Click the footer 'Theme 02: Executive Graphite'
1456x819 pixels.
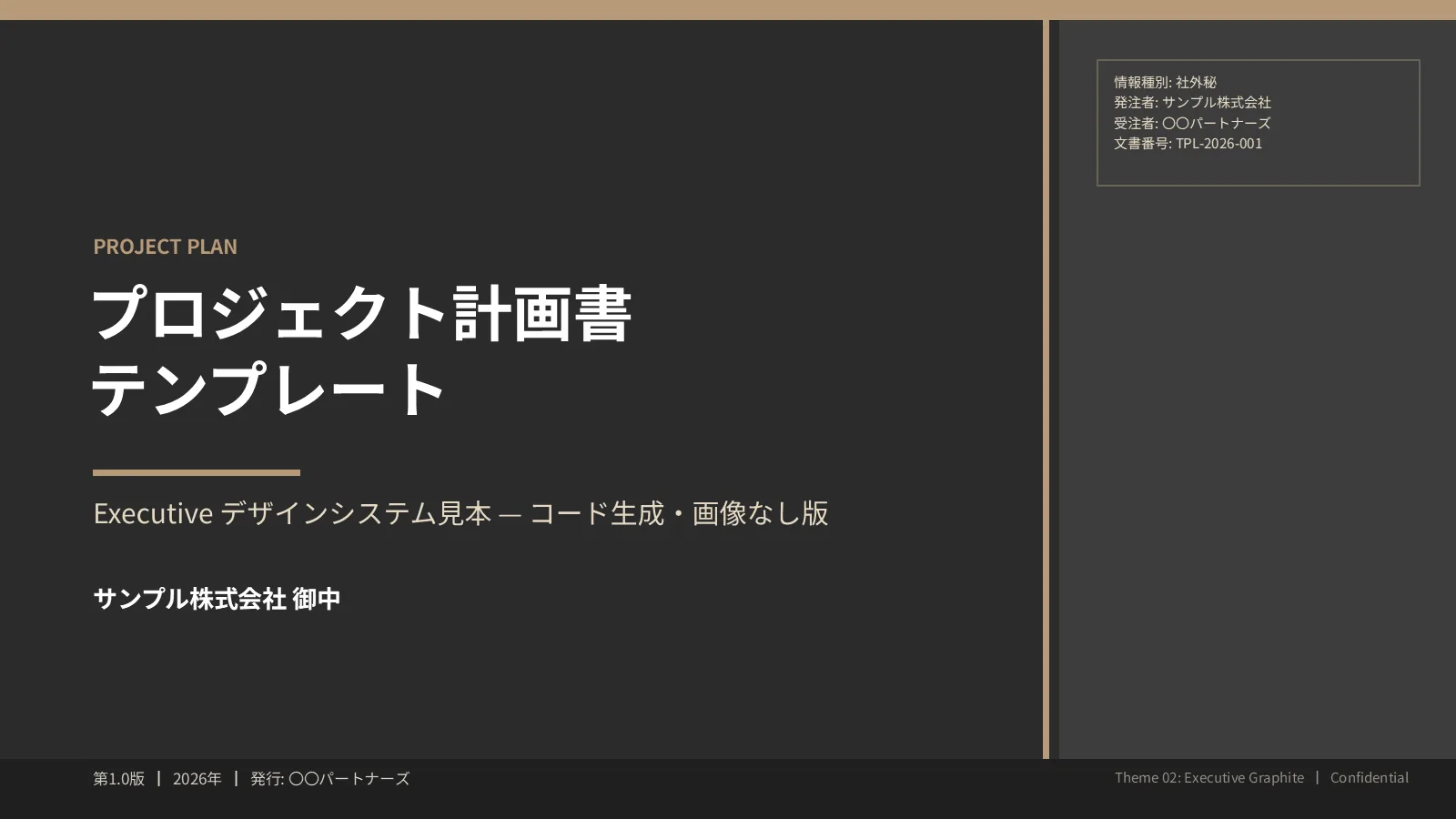[1208, 778]
